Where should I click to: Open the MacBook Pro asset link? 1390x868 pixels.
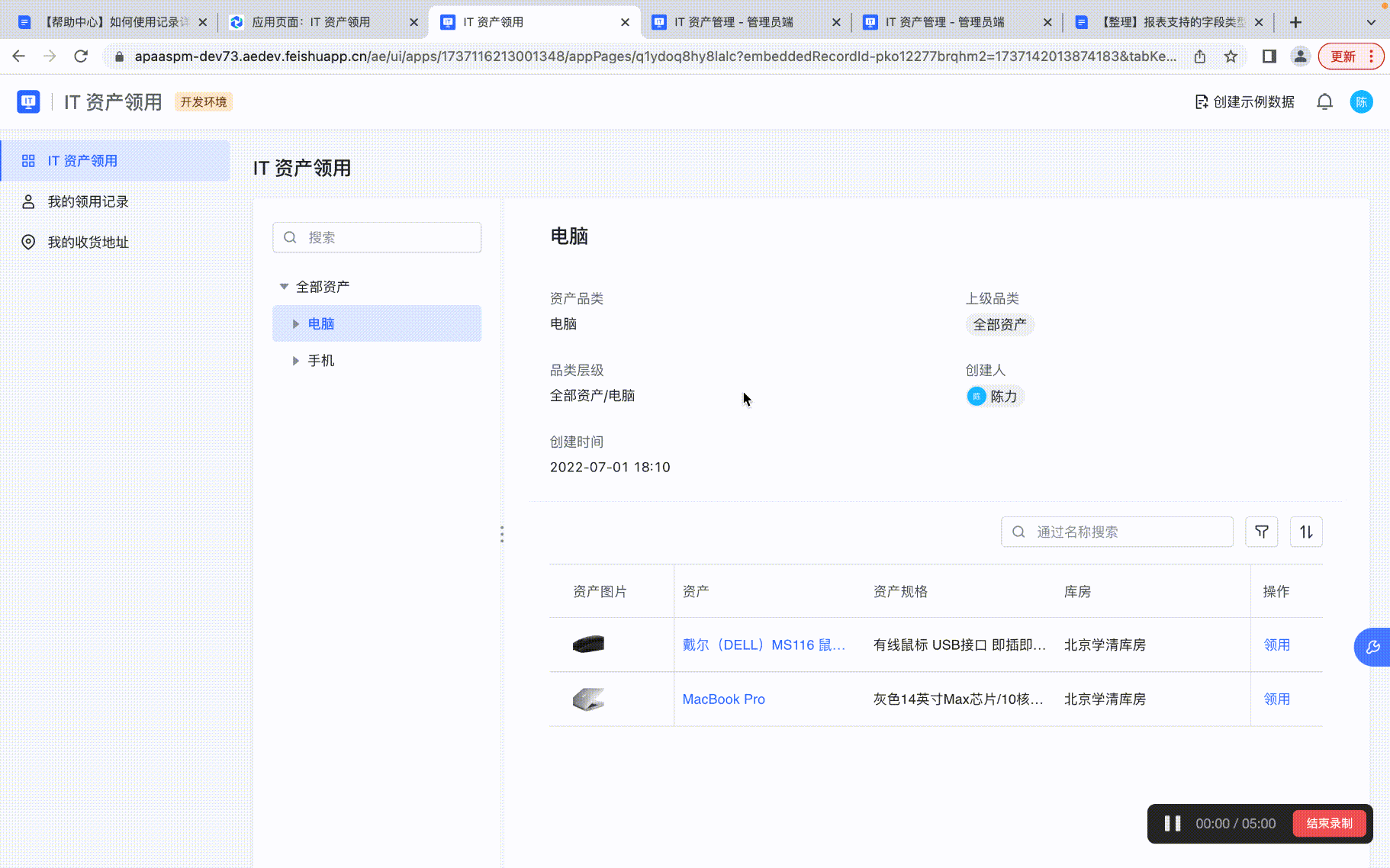[x=723, y=699]
